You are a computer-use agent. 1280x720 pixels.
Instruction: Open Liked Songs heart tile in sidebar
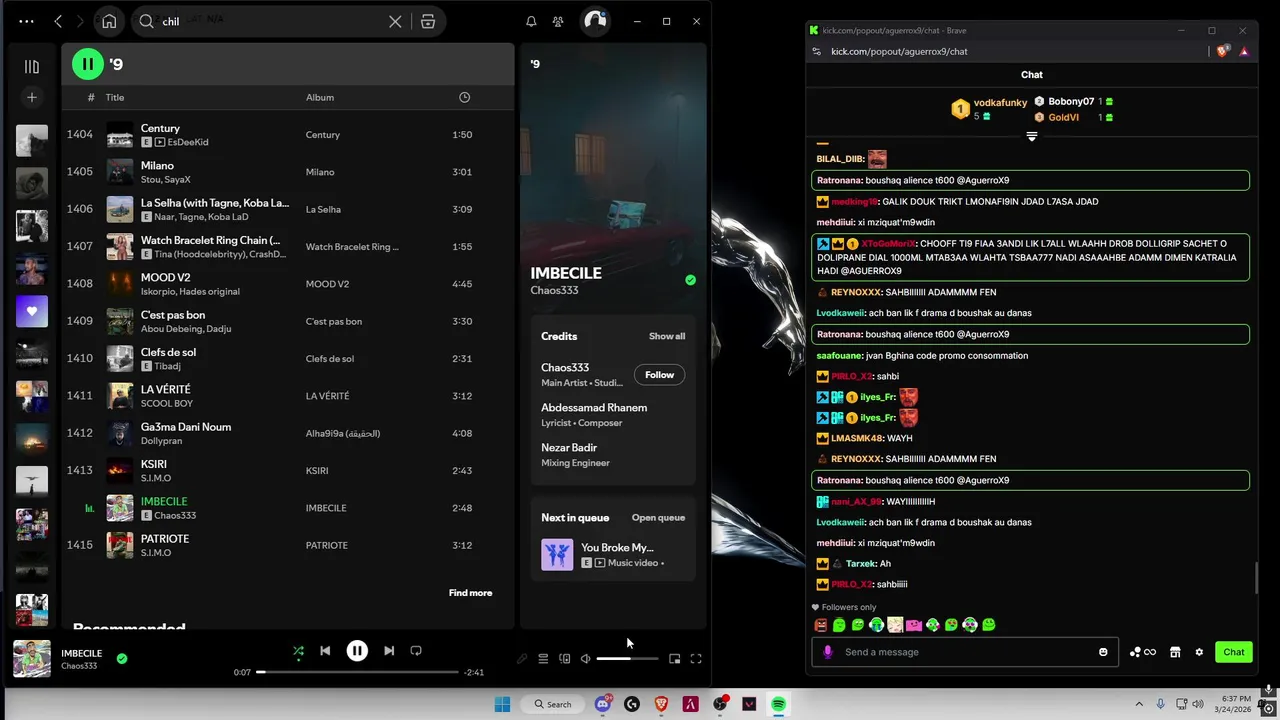(32, 311)
